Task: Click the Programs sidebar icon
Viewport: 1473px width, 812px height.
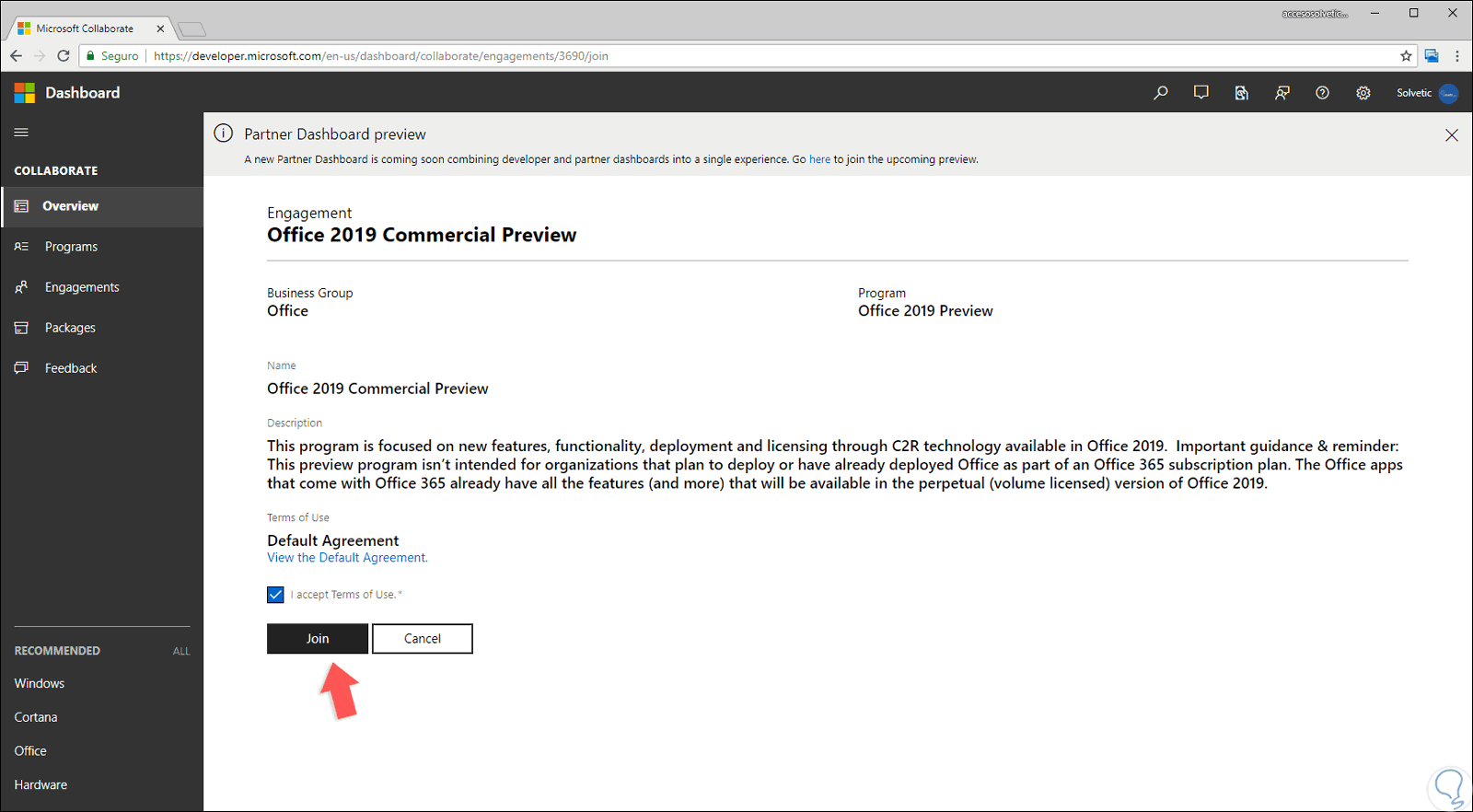Action: click(21, 247)
